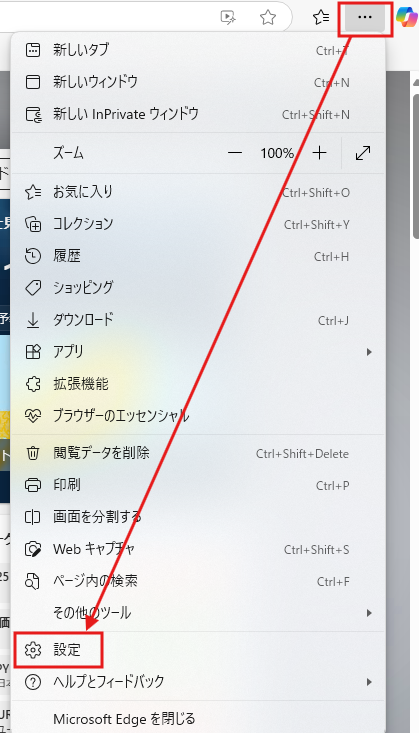Screen dimensions: 419x733
Task: Expand ヘルプとフィードバック submenu
Action: point(198,682)
